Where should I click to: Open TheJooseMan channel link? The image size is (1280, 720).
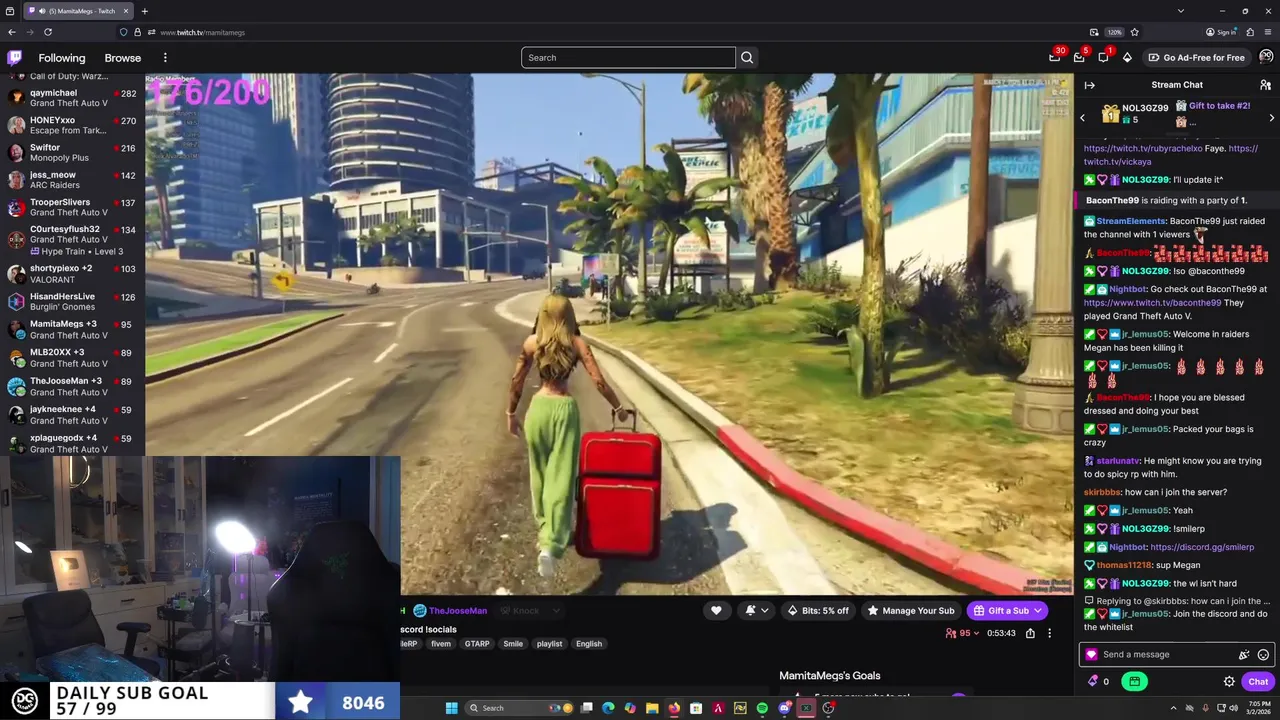point(458,611)
